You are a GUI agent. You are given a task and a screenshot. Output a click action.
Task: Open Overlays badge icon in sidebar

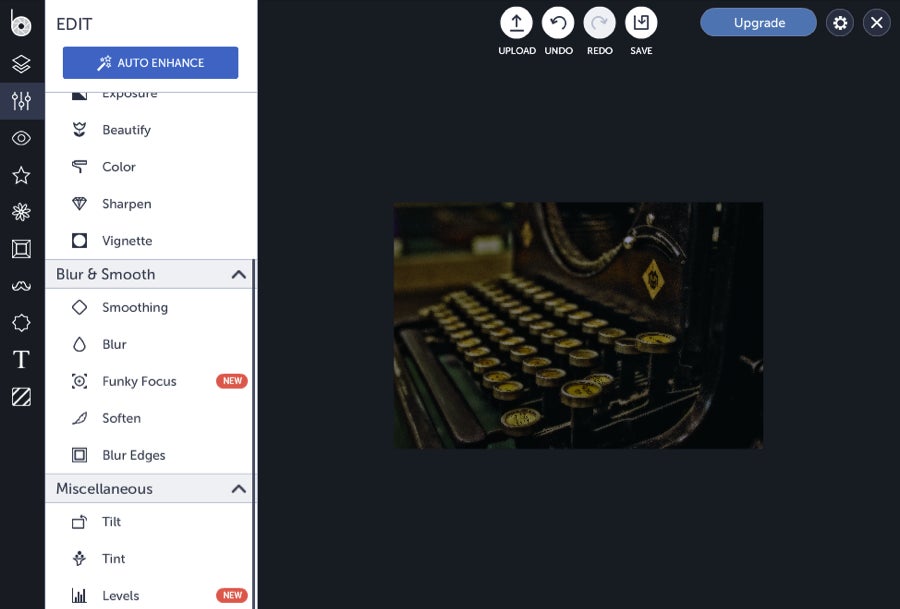[21, 323]
